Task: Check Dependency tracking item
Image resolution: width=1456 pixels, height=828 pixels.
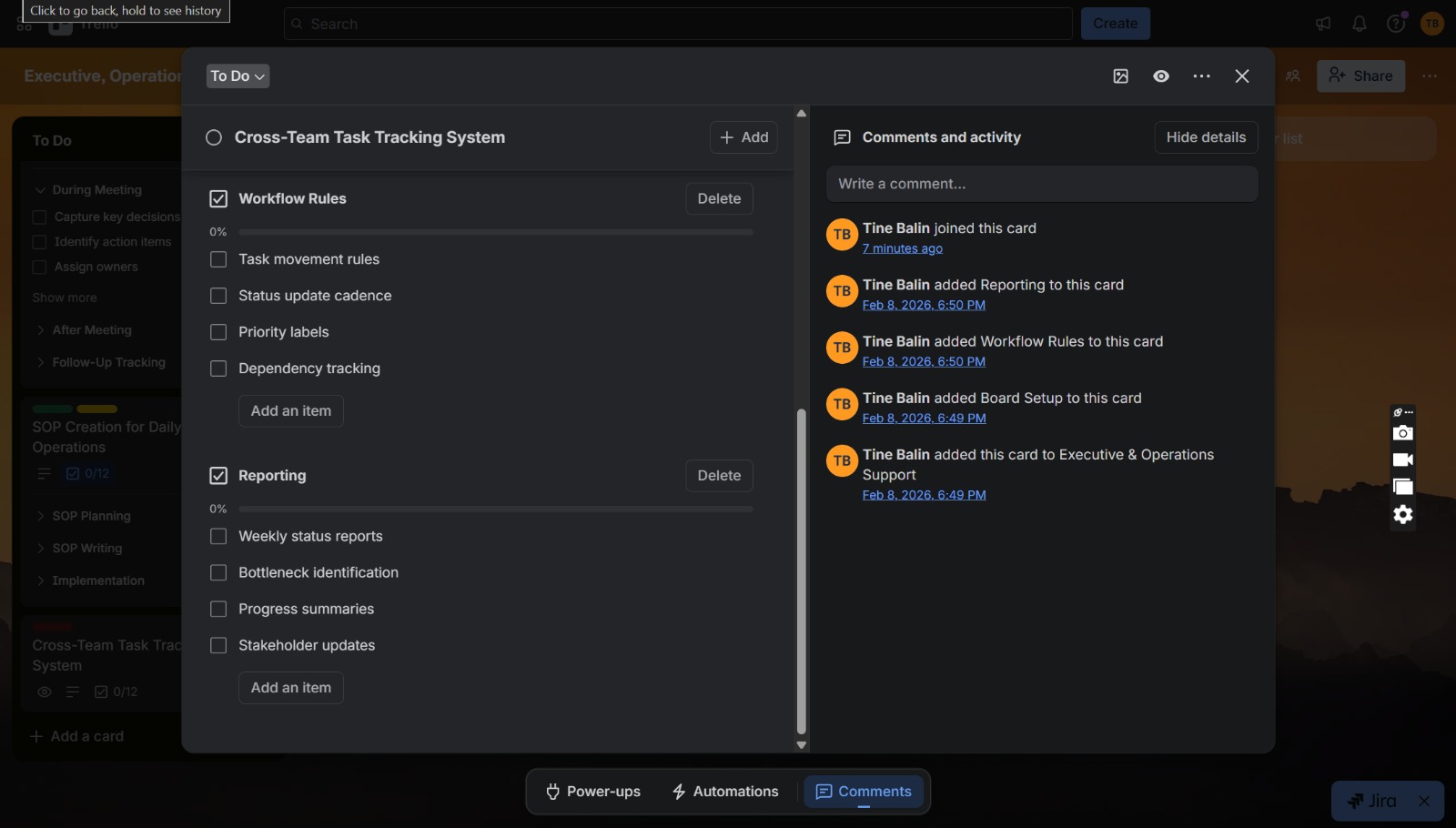Action: click(218, 369)
